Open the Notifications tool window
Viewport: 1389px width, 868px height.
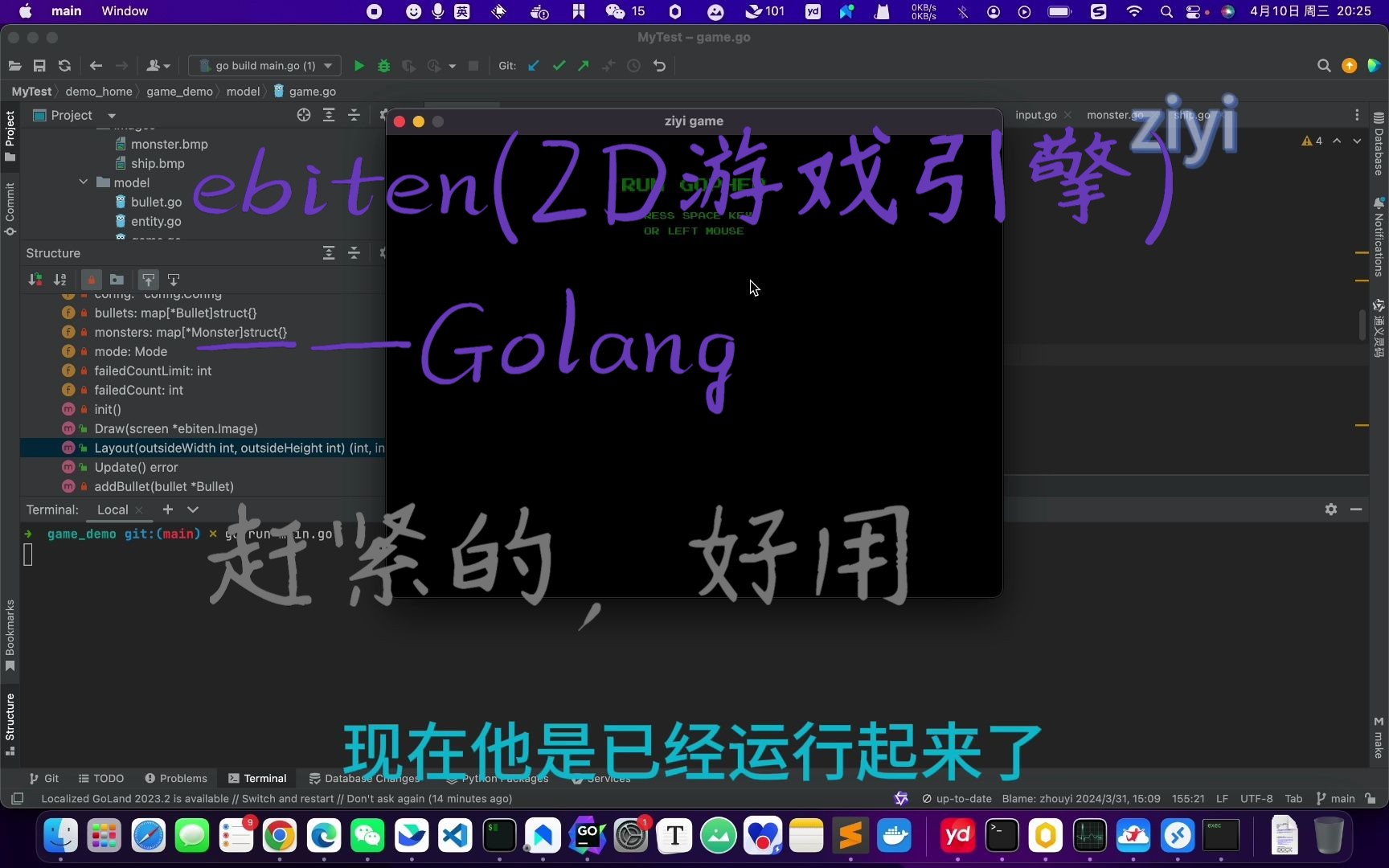1379,237
